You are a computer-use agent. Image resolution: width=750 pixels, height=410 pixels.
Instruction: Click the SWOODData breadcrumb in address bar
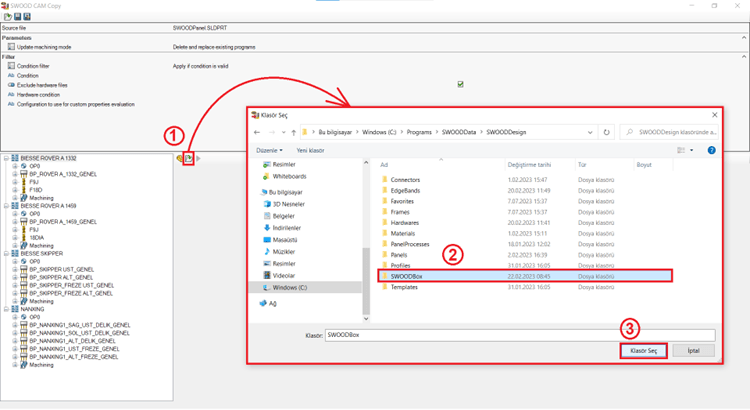click(x=459, y=133)
